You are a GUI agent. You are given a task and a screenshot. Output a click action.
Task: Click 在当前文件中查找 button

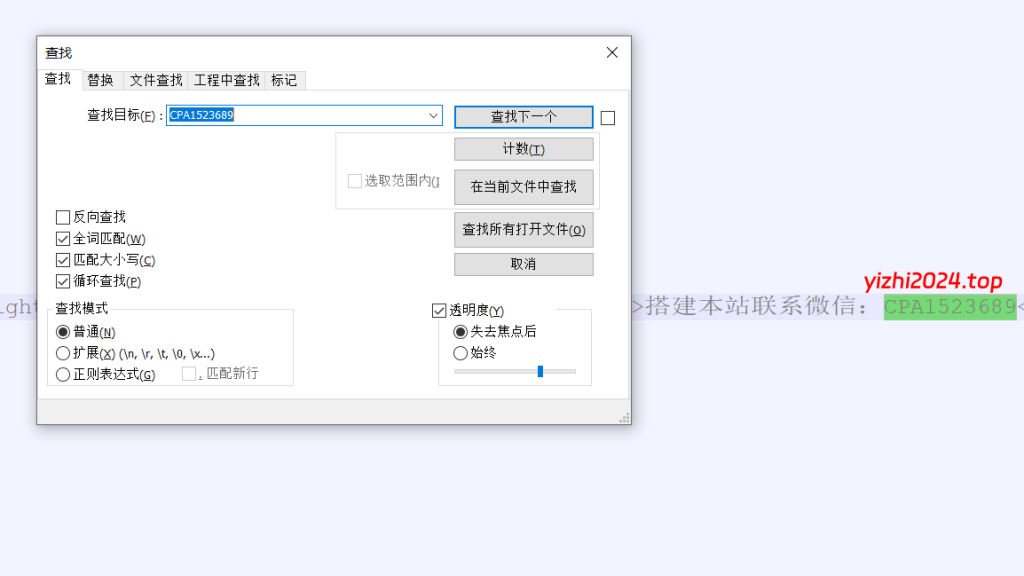point(523,187)
